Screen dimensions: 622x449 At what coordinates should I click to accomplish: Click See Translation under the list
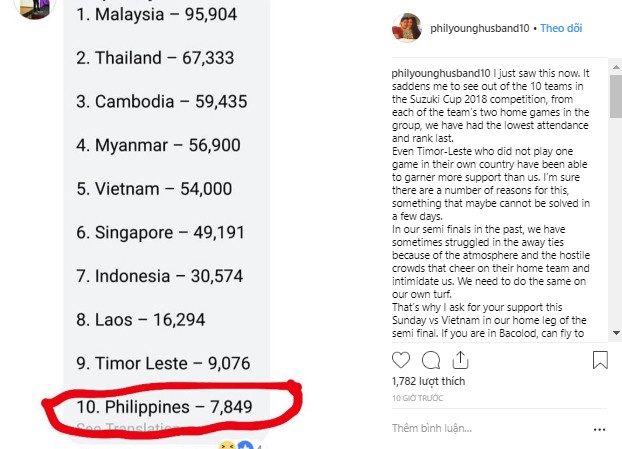(x=128, y=428)
